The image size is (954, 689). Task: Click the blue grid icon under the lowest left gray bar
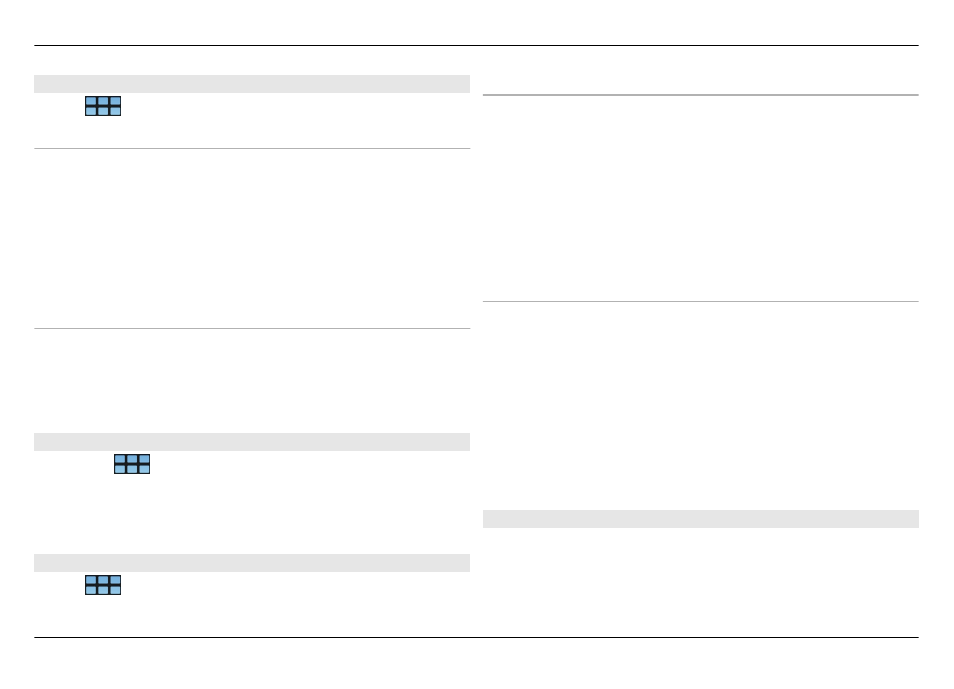point(103,585)
